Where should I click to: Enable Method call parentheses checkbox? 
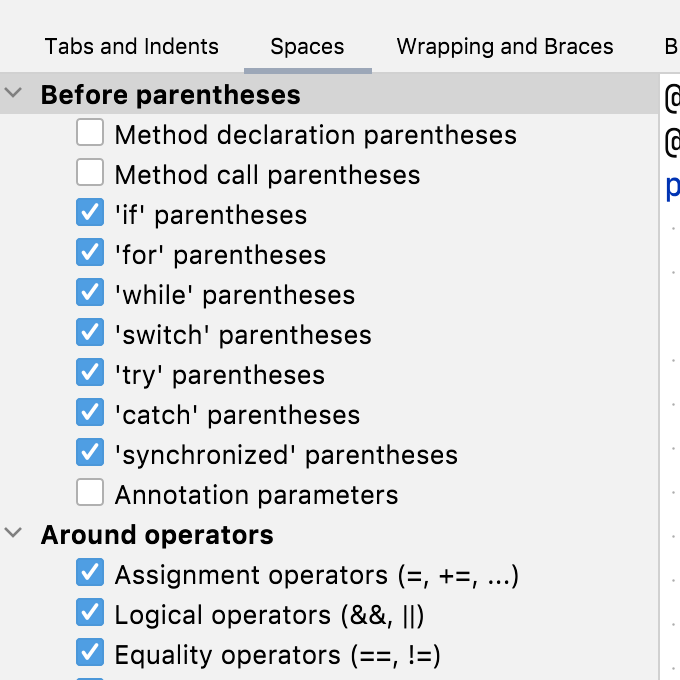[x=90, y=173]
